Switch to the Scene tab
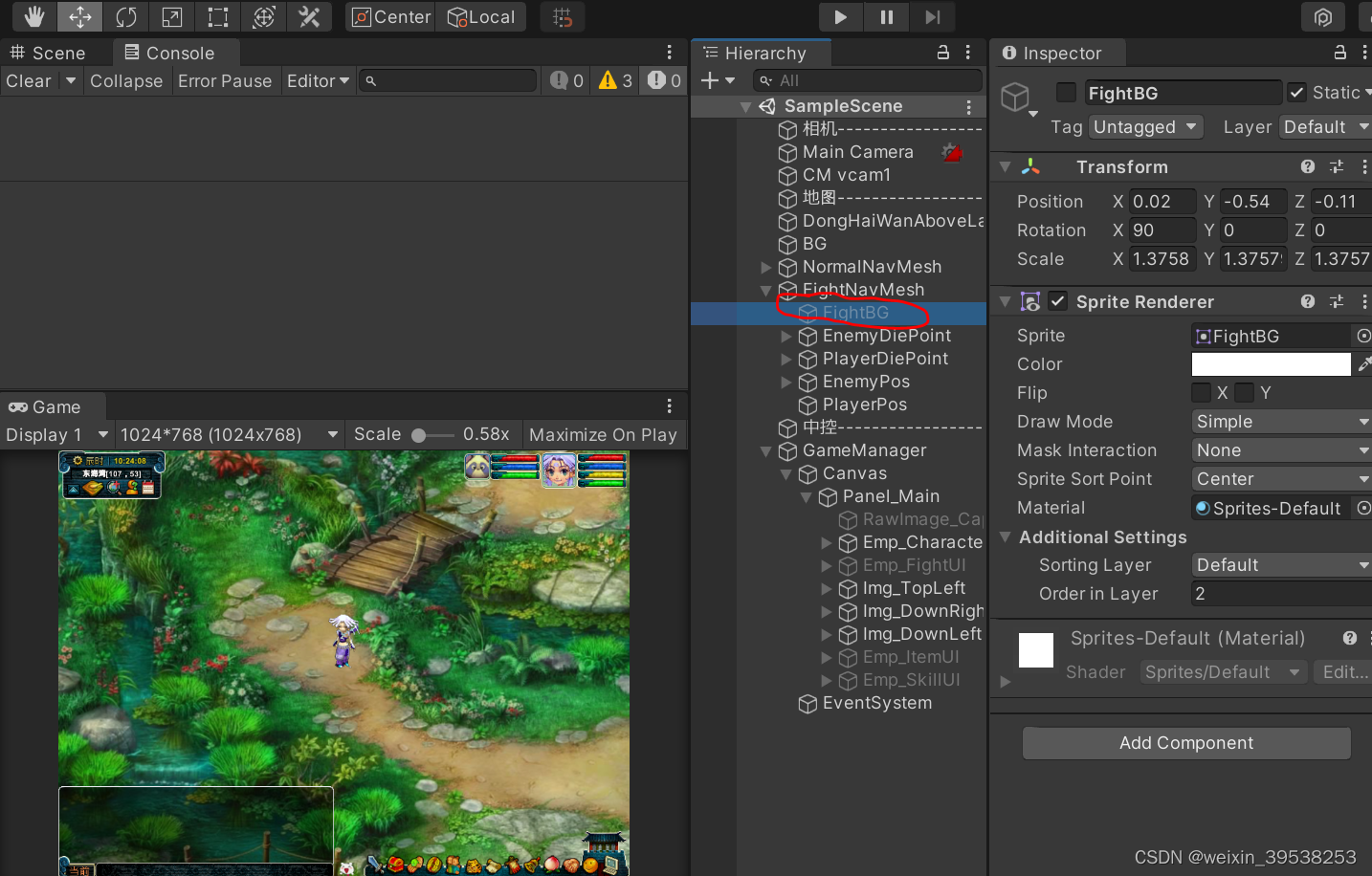 click(x=48, y=53)
